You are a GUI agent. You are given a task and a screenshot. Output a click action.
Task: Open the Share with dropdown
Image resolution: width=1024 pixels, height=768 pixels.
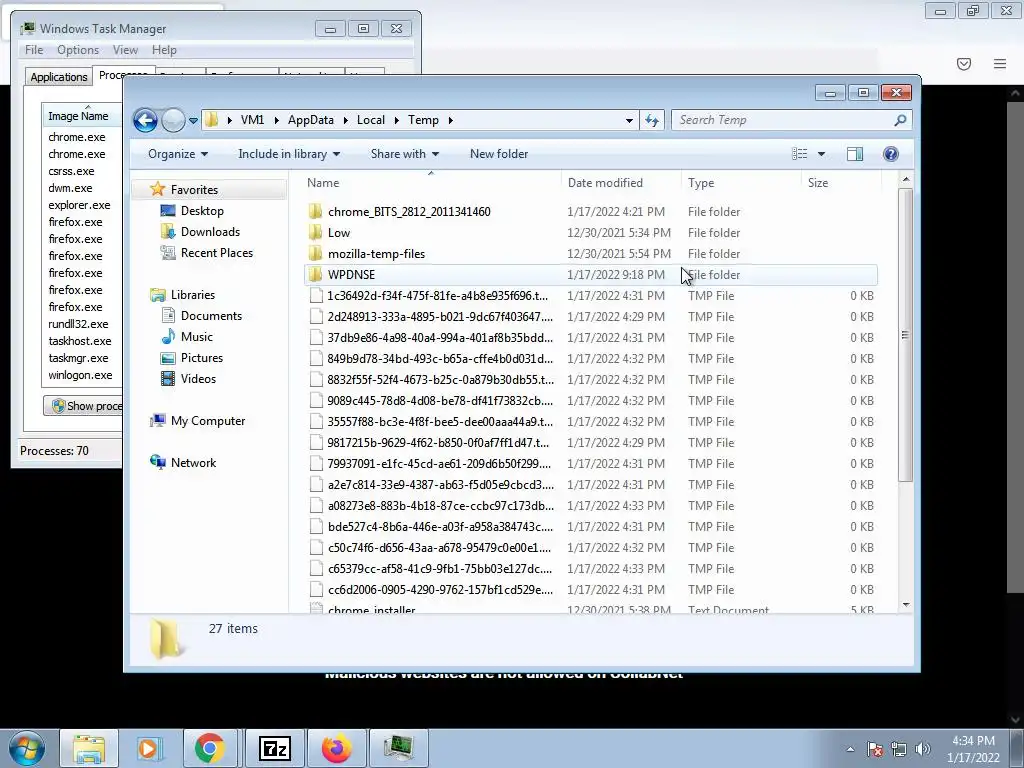click(x=404, y=154)
